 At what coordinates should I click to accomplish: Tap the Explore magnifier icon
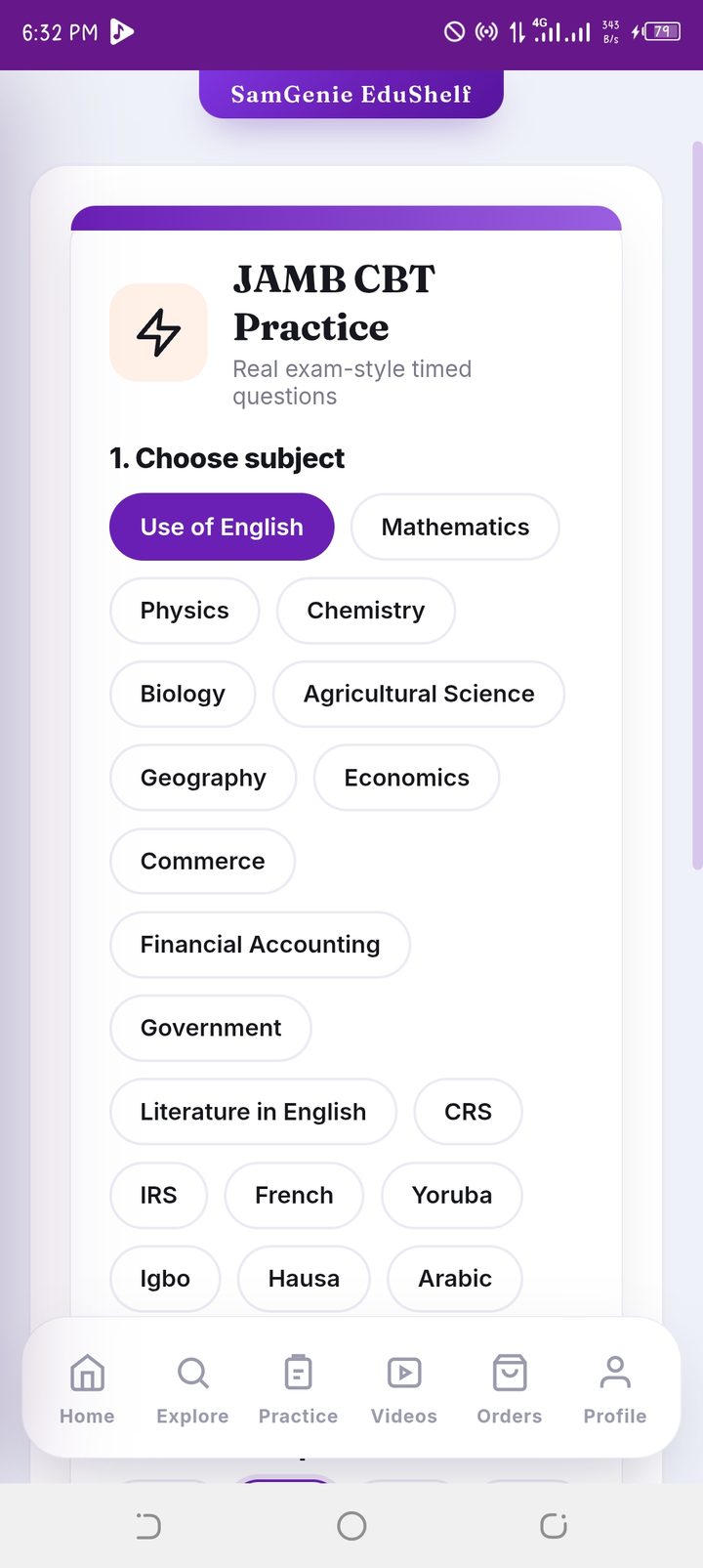point(192,1373)
